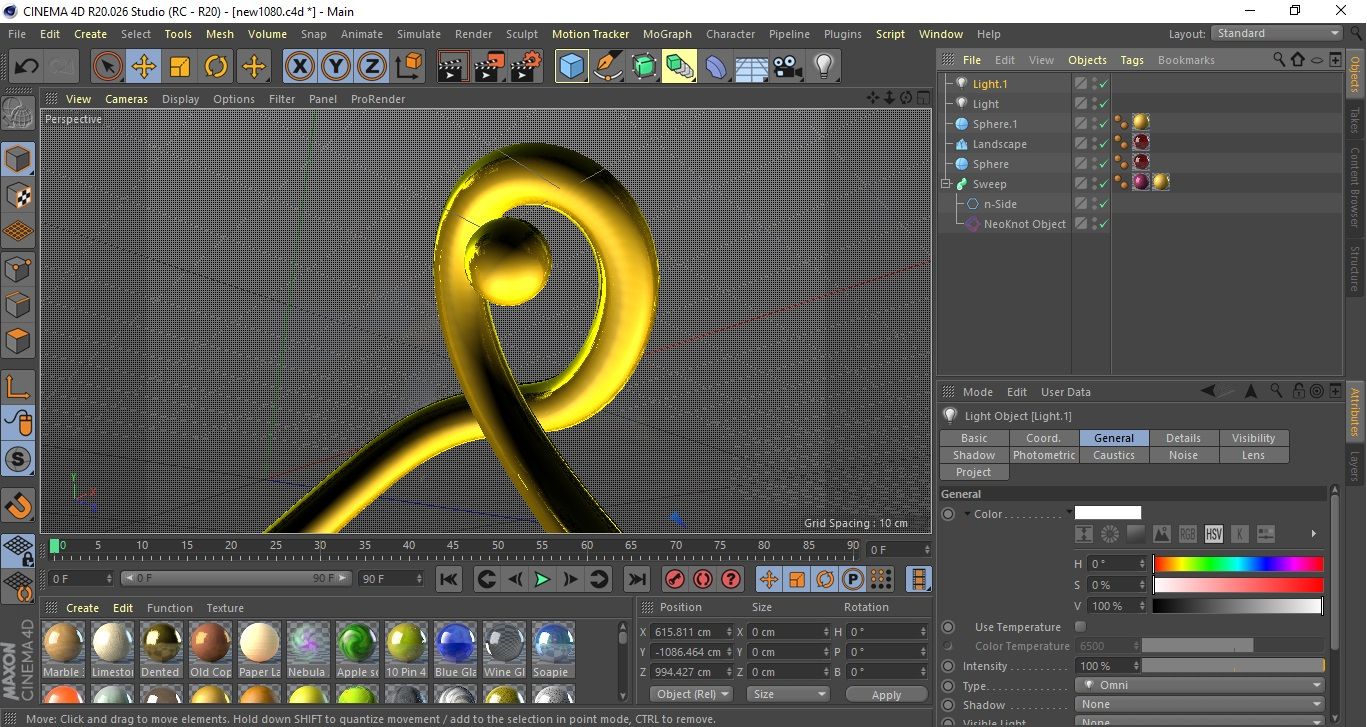Open the Floor environment objects icon
This screenshot has height=727, width=1367.
click(751, 67)
